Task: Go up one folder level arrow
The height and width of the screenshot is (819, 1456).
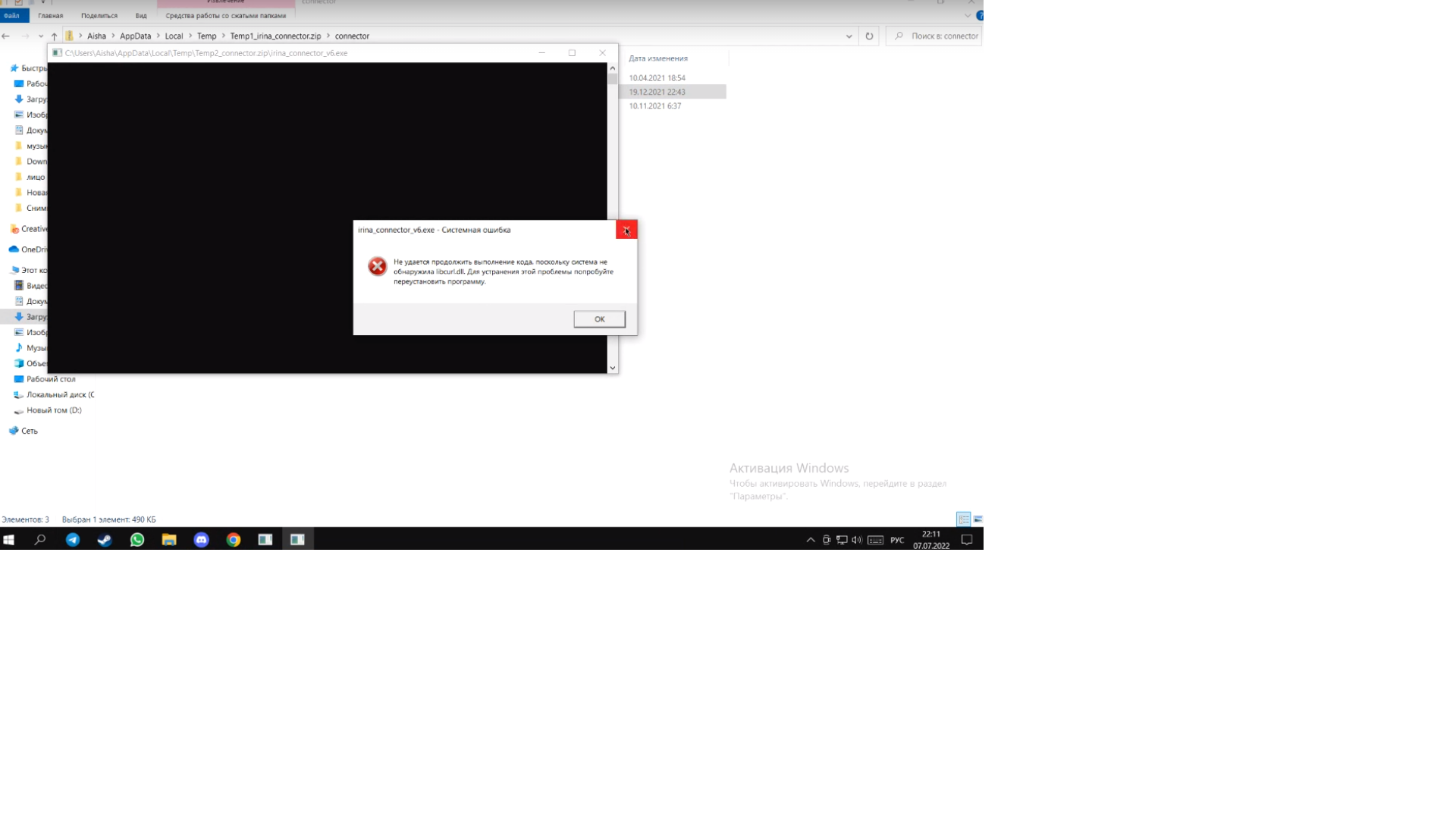Action: click(x=54, y=36)
